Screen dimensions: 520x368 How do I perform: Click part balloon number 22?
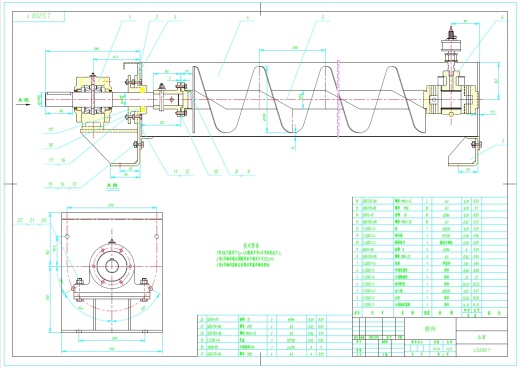pyautogui.click(x=20, y=220)
